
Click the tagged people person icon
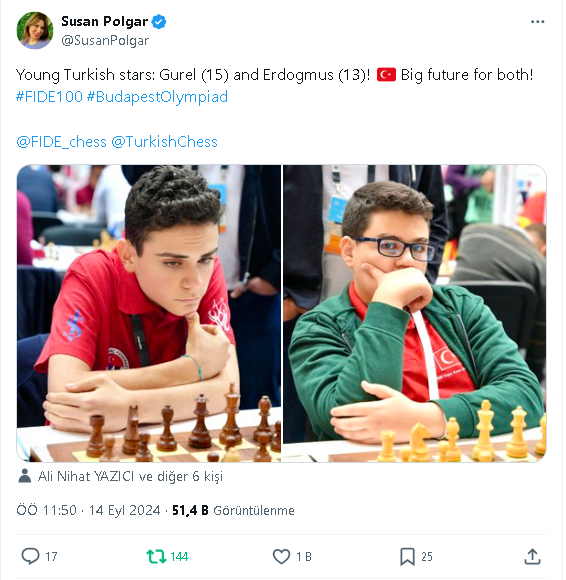25,476
